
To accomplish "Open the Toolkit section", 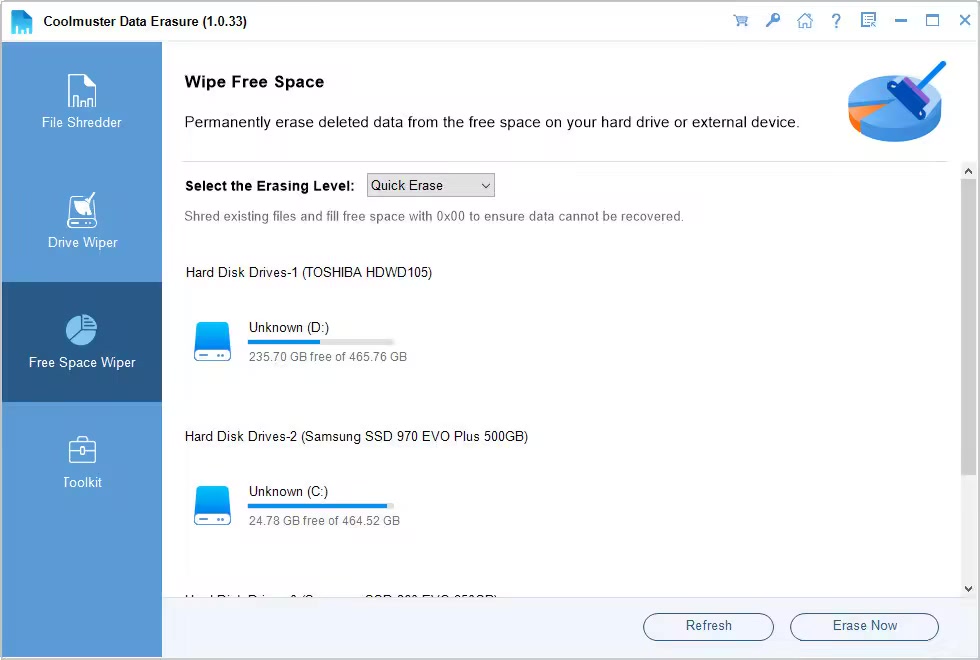I will pos(82,462).
